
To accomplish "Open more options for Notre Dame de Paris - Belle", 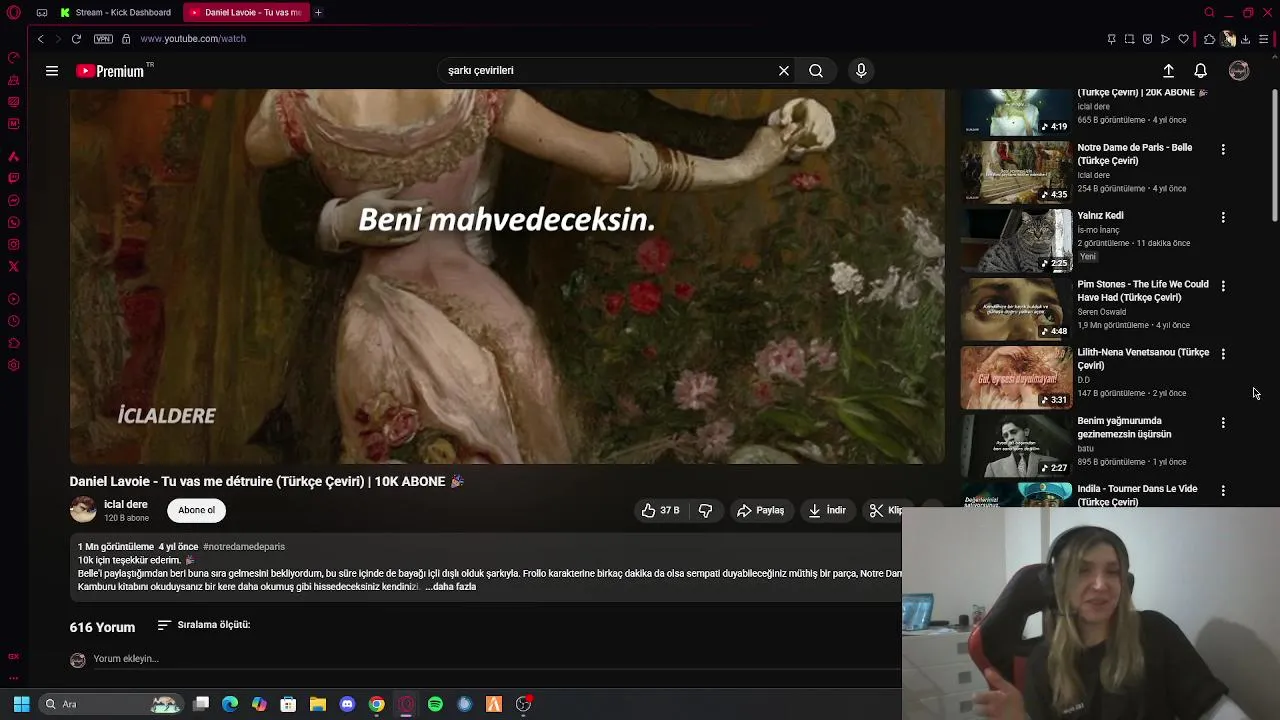I will (1223, 149).
